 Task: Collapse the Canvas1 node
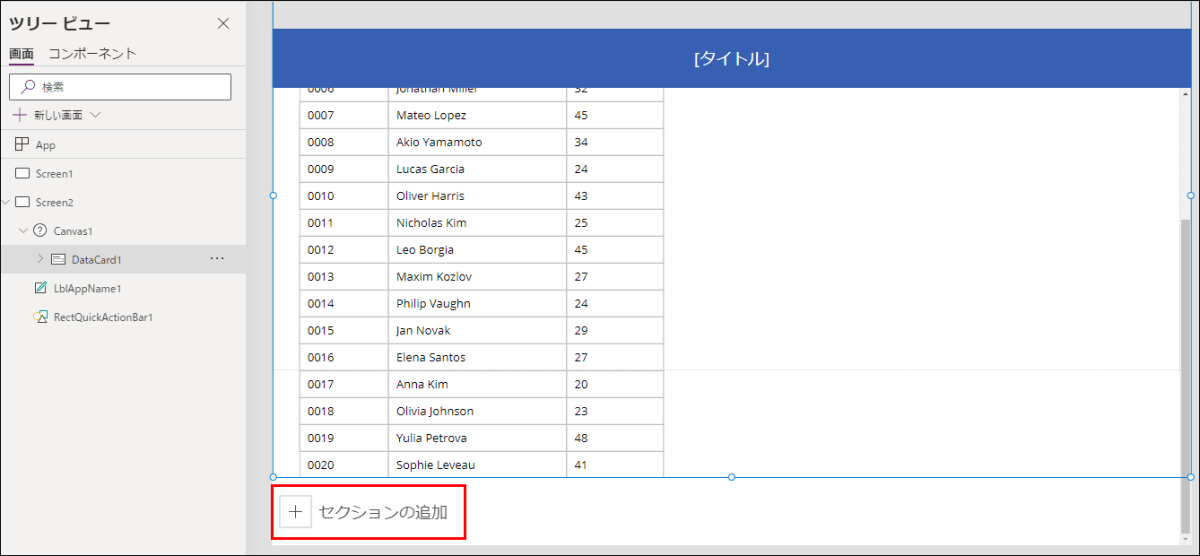(23, 230)
